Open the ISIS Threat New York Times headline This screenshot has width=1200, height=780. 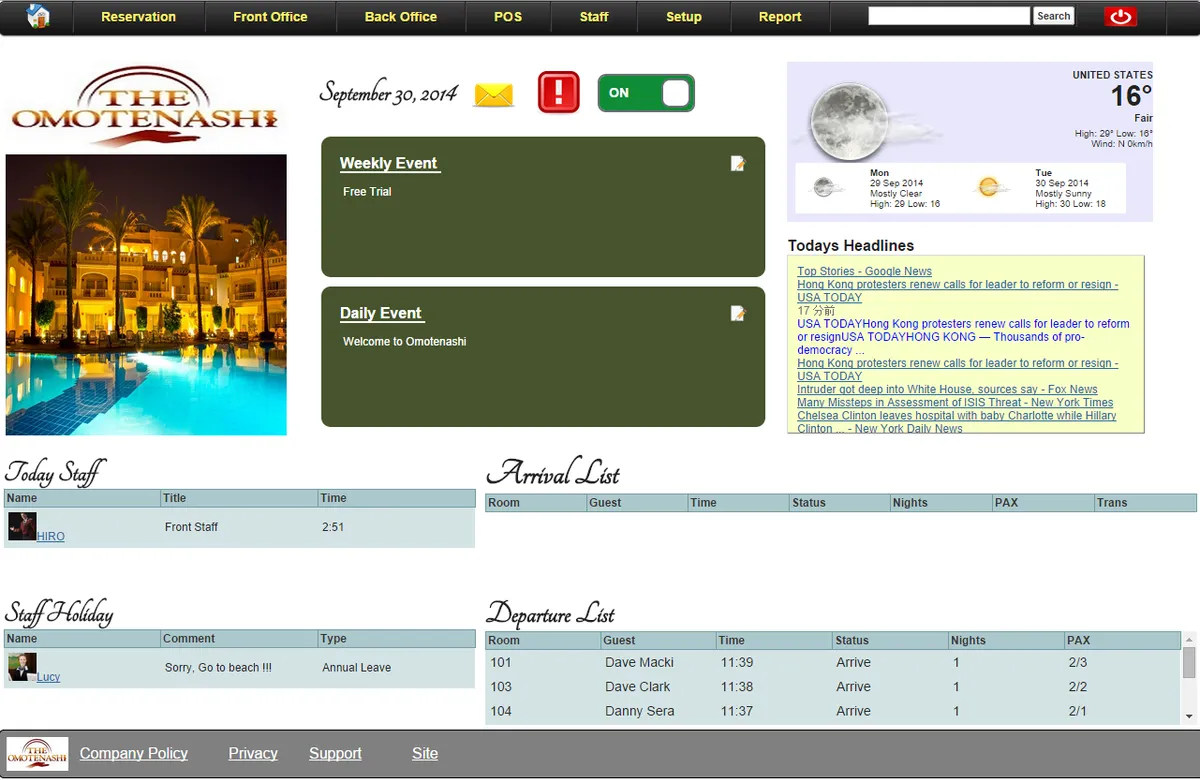click(x=955, y=403)
